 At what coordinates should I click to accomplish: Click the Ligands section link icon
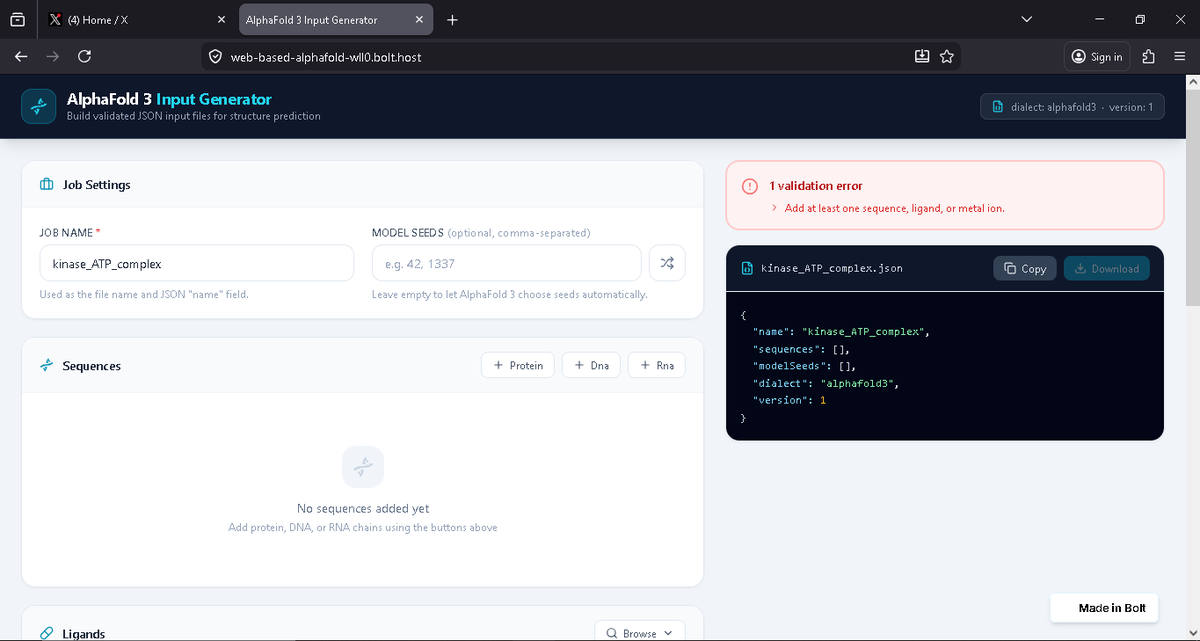coord(46,634)
